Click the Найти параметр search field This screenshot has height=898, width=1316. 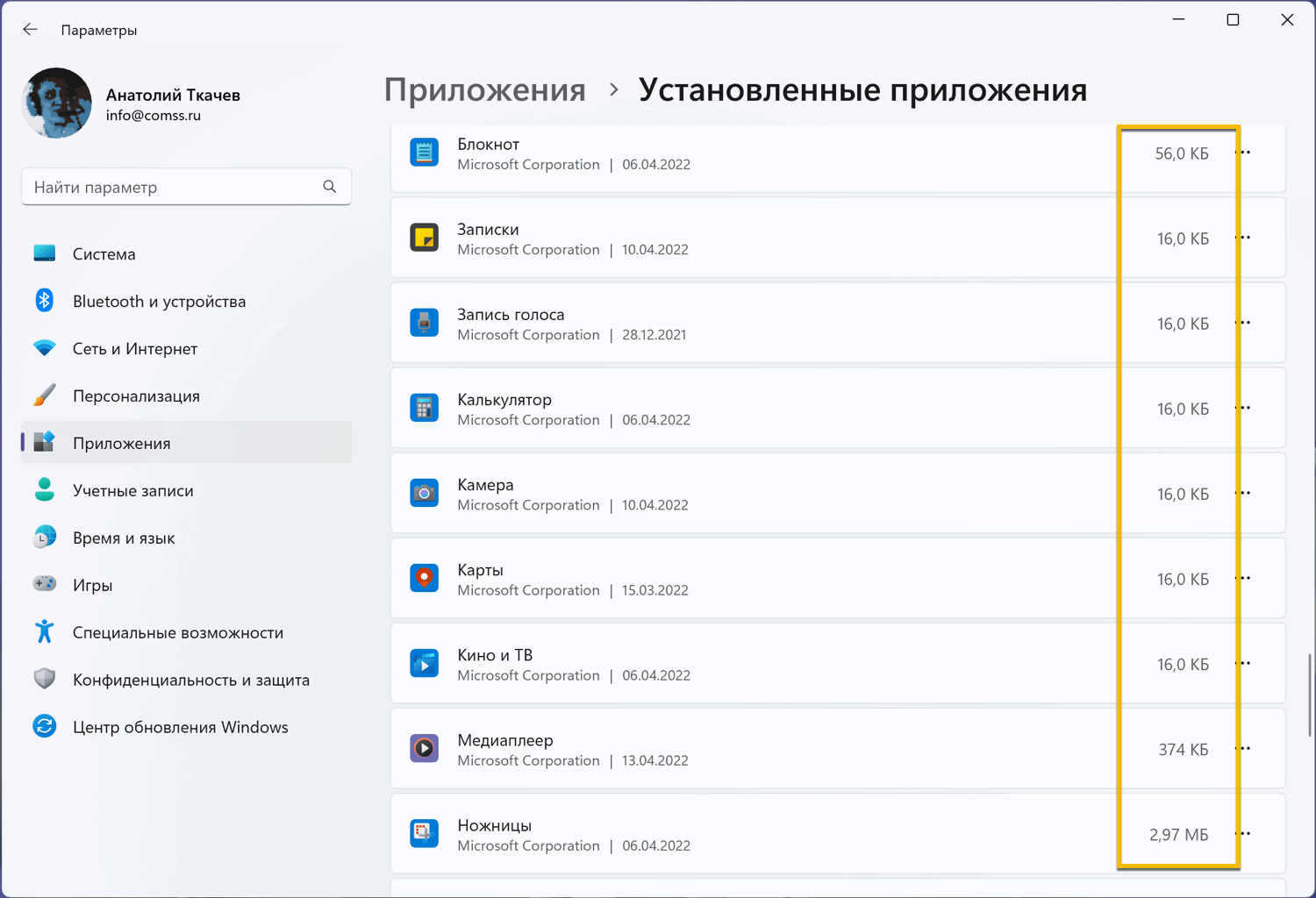click(186, 187)
